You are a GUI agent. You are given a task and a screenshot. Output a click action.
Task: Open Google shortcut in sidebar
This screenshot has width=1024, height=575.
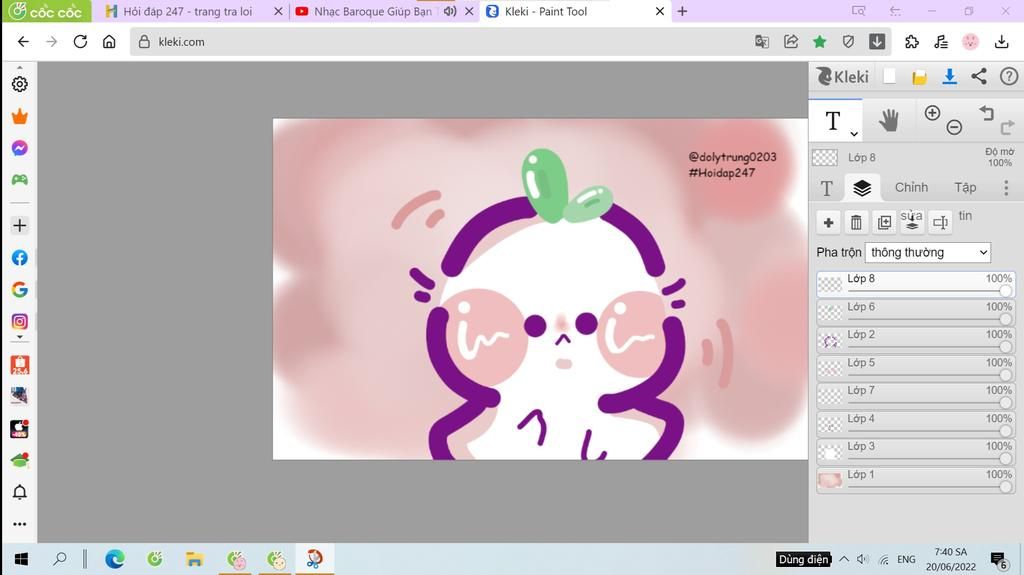coord(20,289)
